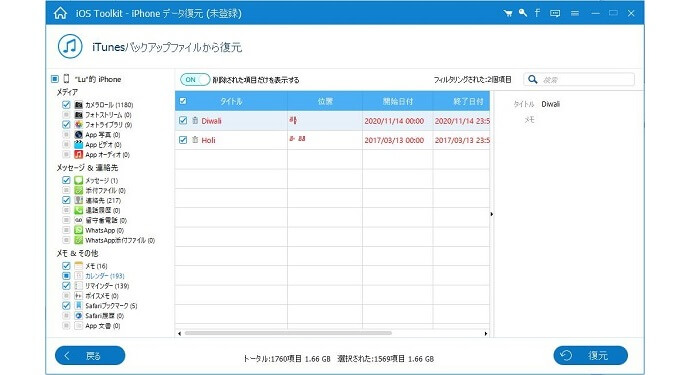Screen dimensions: 696x375
Task: Select the メモ notes icon
Action: [x=79, y=266]
